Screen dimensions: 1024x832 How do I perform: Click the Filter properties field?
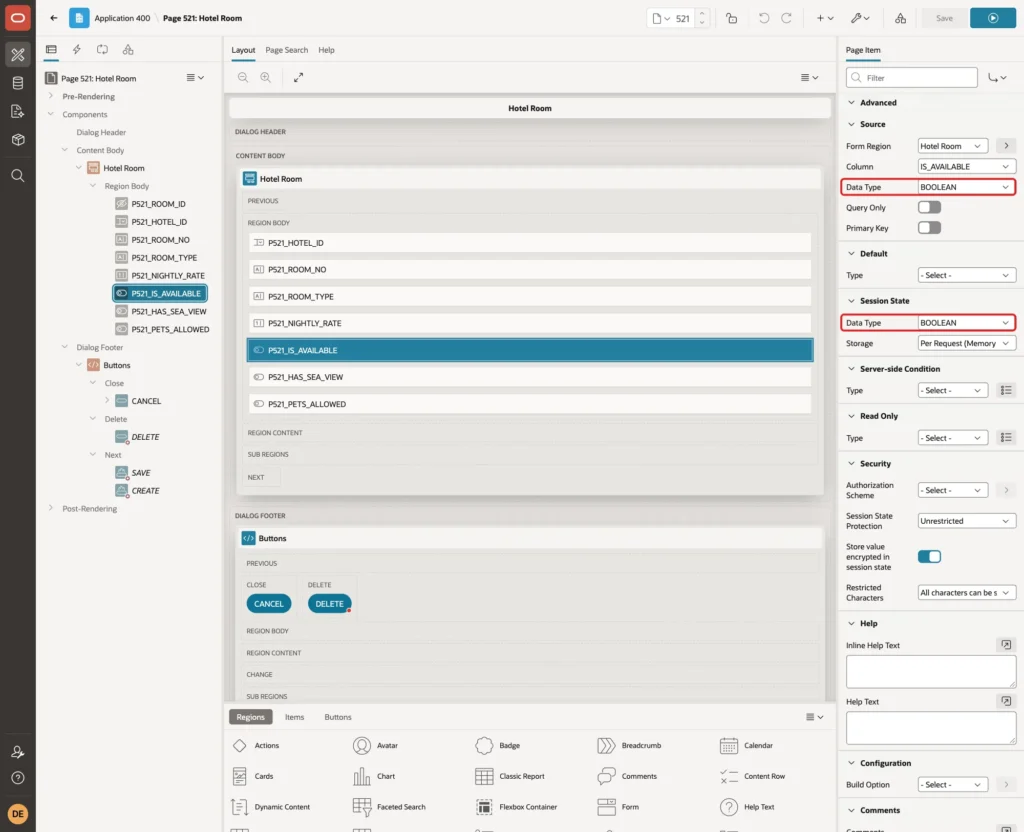pos(912,78)
